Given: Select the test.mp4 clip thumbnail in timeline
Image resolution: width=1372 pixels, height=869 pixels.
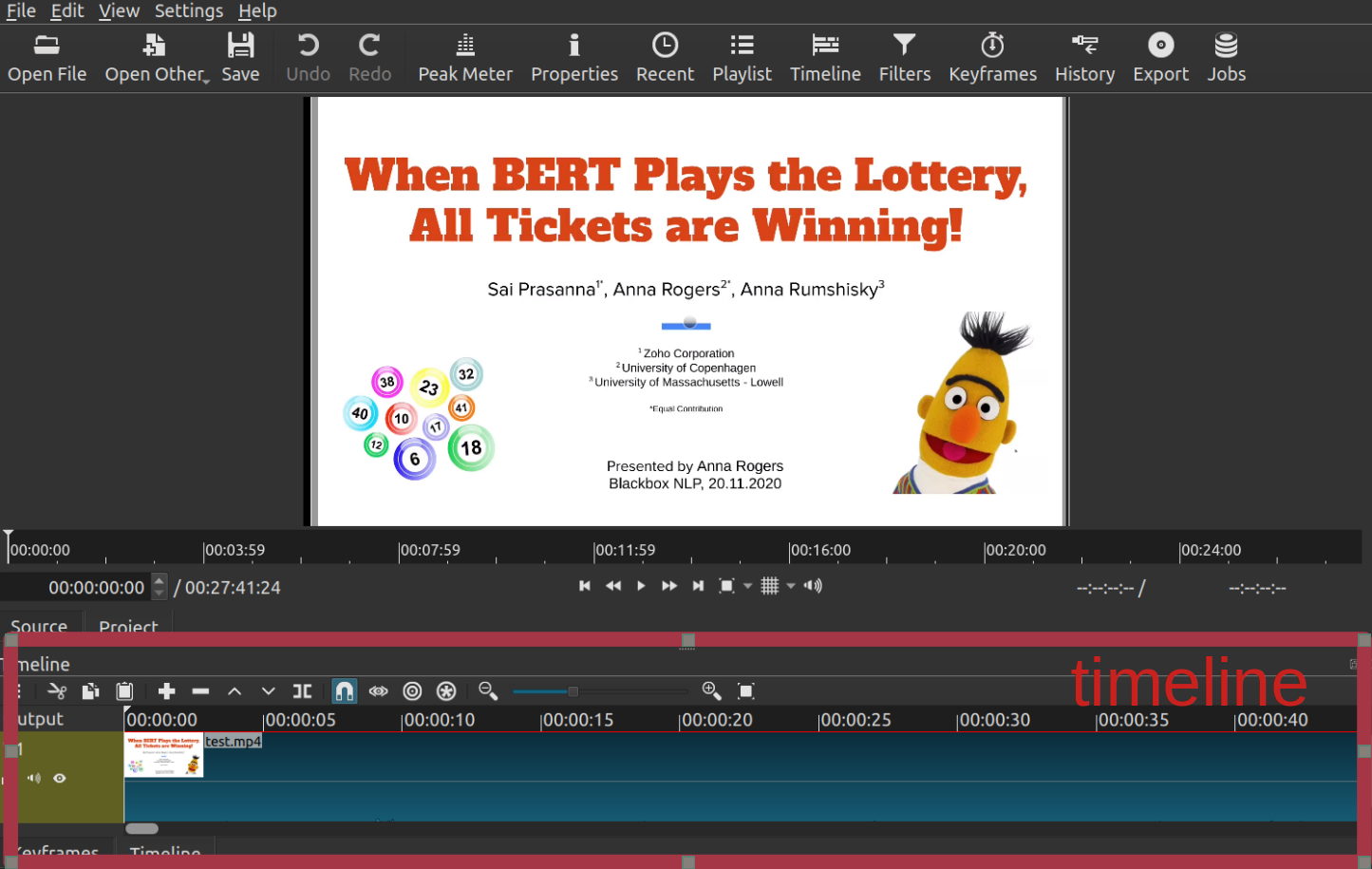Looking at the screenshot, I should click(163, 755).
